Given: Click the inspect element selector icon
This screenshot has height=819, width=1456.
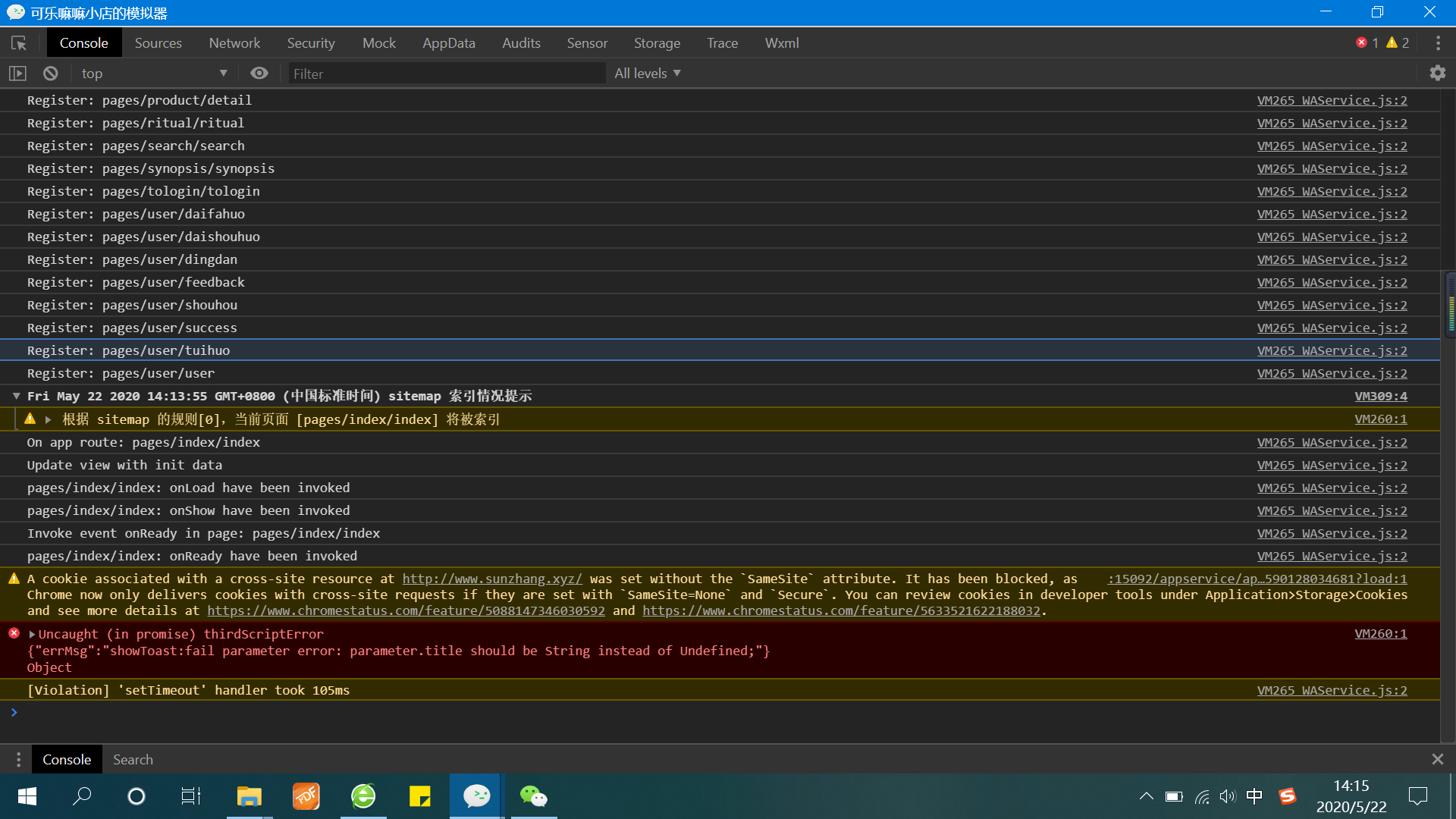Looking at the screenshot, I should coord(19,43).
